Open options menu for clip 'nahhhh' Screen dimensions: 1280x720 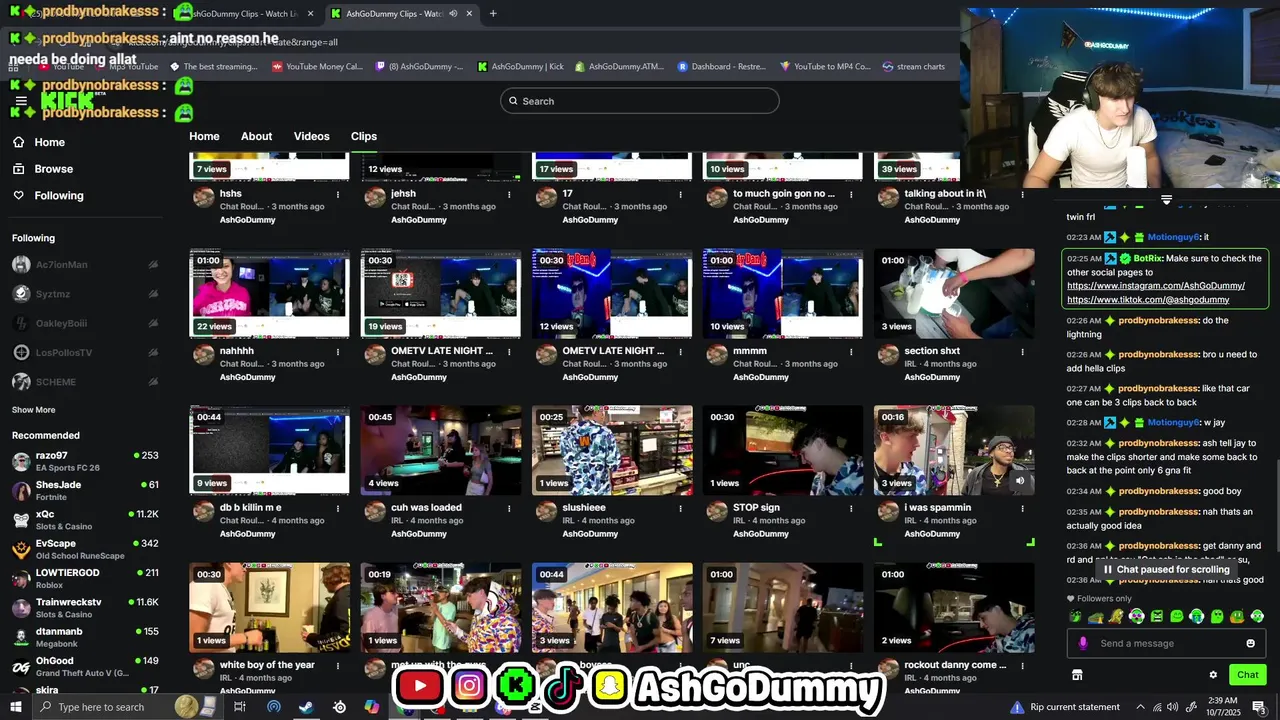coord(338,352)
